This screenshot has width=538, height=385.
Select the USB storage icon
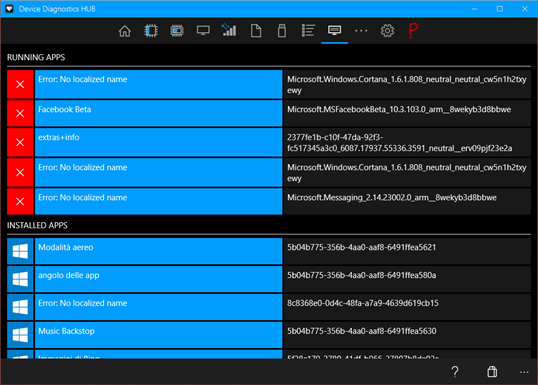(282, 31)
